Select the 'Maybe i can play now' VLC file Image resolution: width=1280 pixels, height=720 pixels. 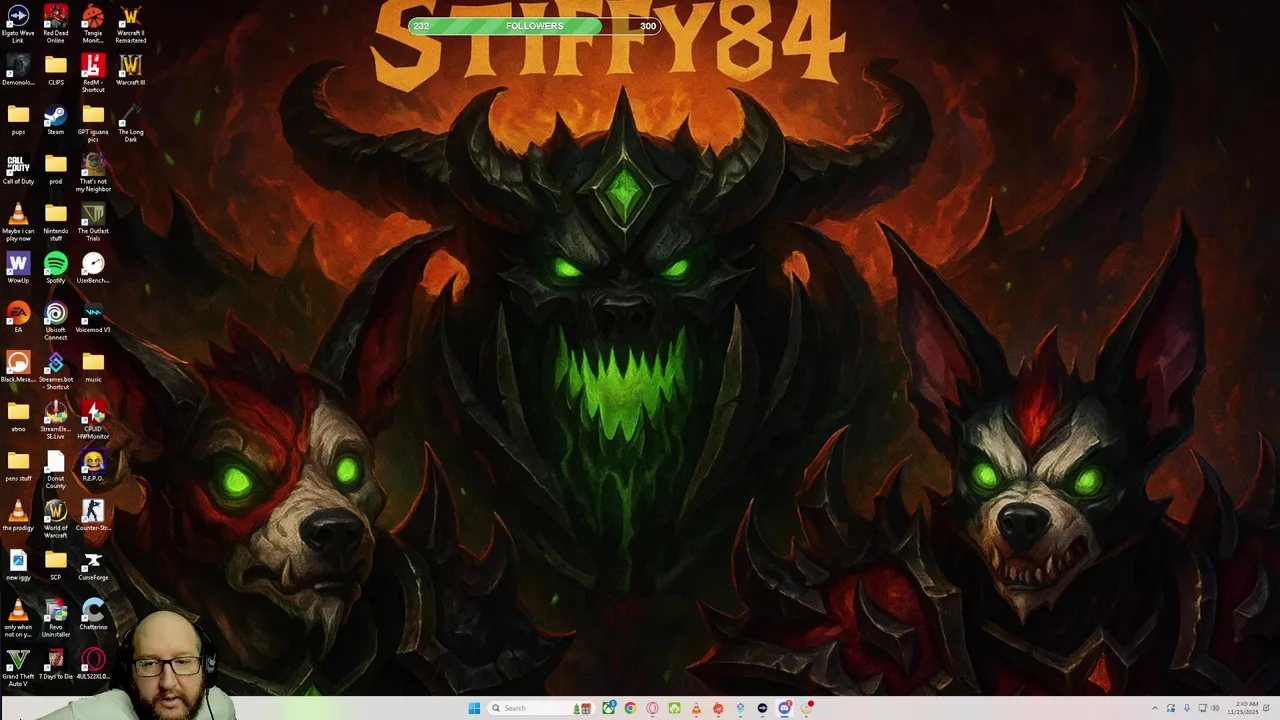click(x=18, y=222)
